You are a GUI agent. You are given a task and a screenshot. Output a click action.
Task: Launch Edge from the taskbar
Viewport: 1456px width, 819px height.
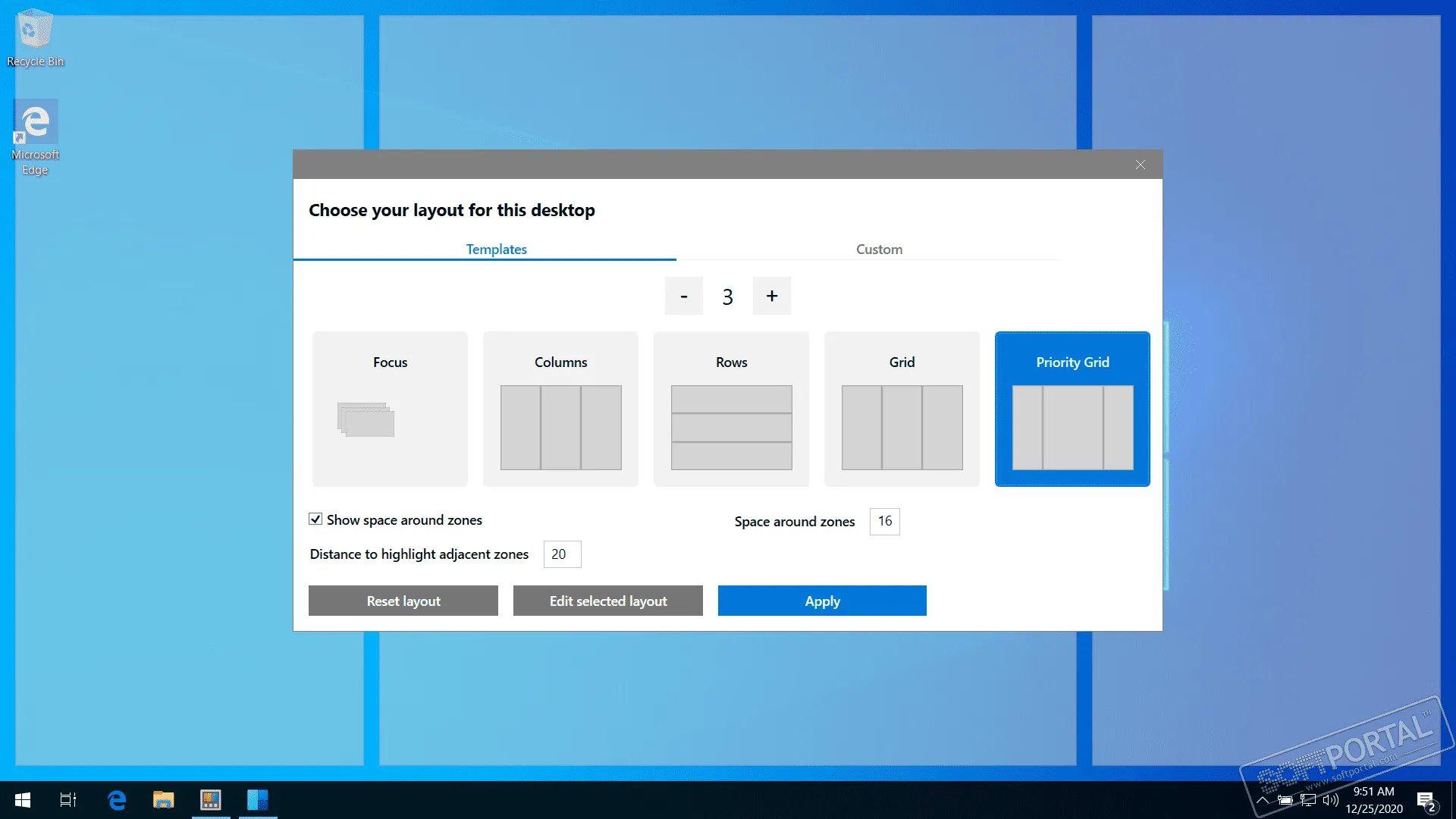pyautogui.click(x=117, y=800)
